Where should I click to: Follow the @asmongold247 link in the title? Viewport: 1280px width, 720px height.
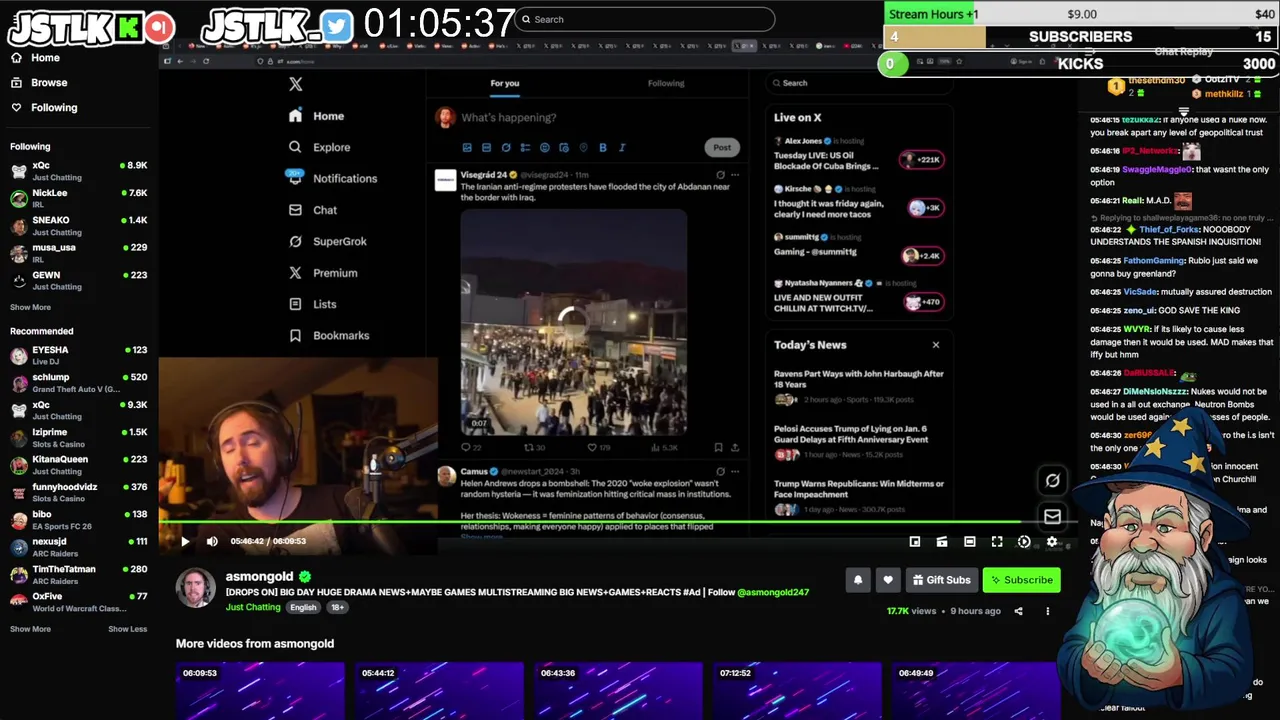773,592
